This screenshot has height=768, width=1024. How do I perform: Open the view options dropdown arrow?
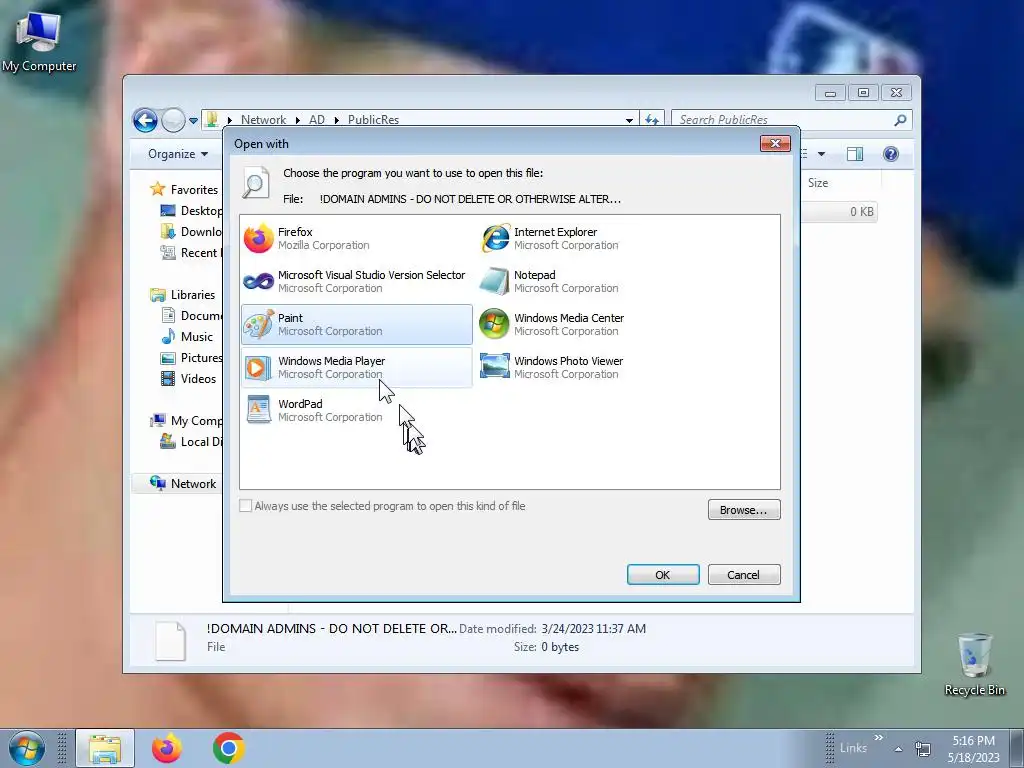822,154
